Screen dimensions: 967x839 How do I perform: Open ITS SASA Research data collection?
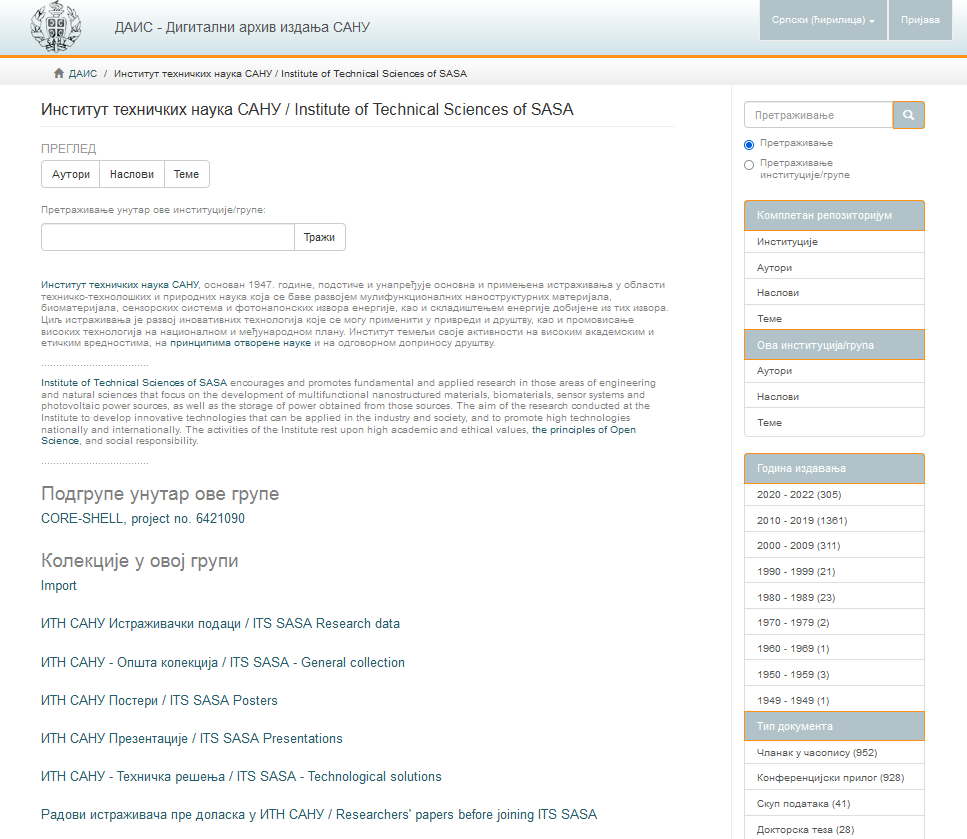pos(220,624)
